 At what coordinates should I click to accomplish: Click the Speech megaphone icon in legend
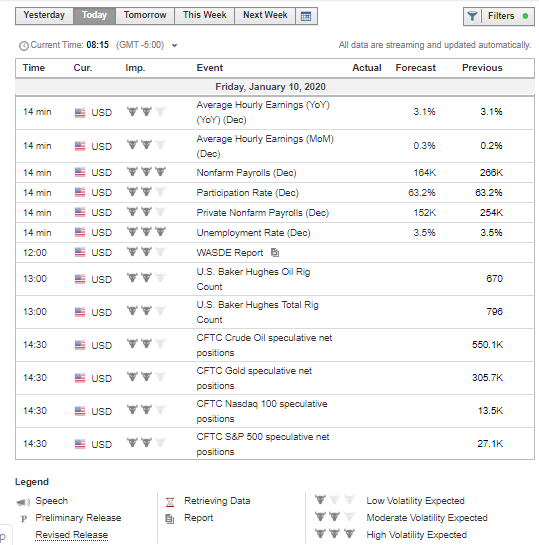(23, 502)
